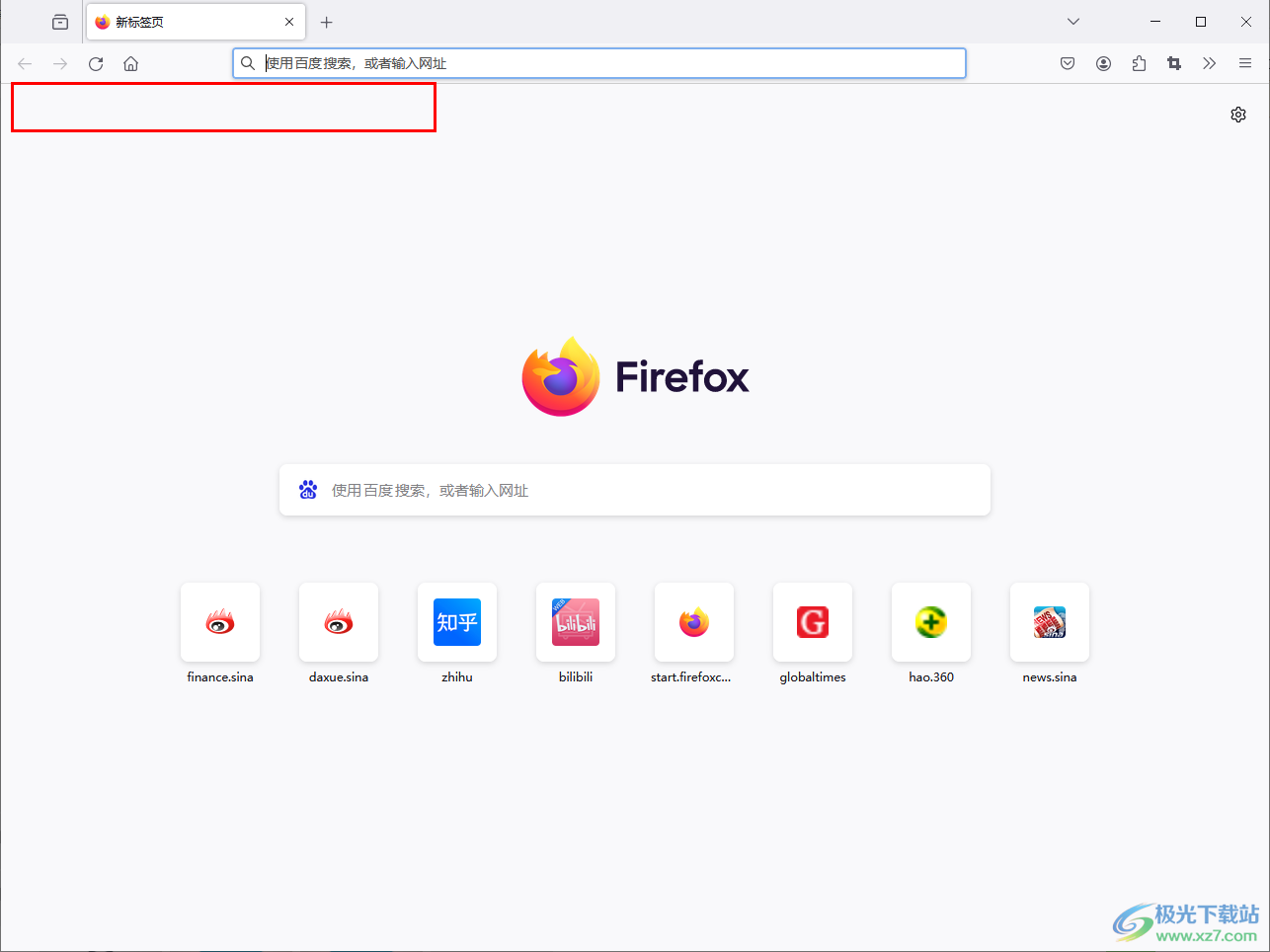1270x952 pixels.
Task: Maximize the Firefox window
Action: 1201,22
